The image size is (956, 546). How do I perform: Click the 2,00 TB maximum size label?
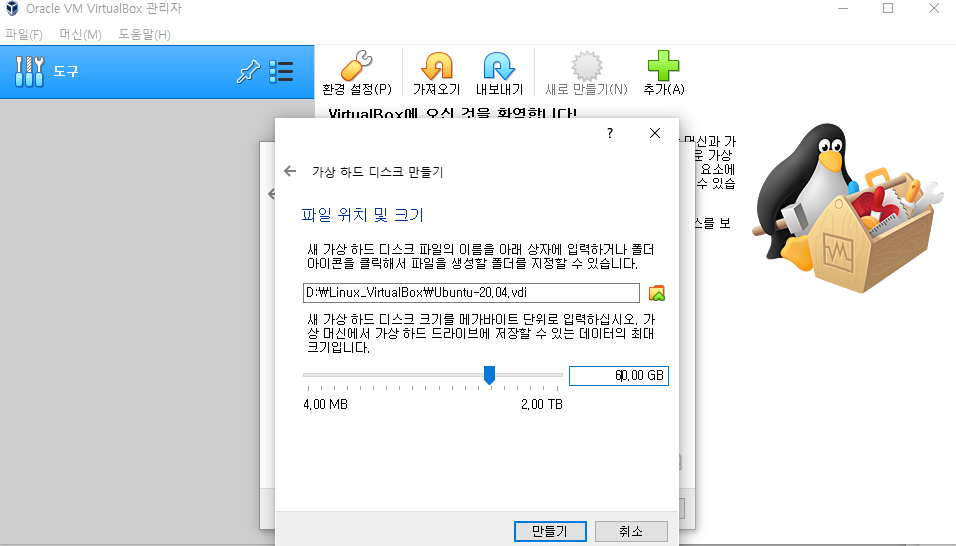(x=542, y=404)
